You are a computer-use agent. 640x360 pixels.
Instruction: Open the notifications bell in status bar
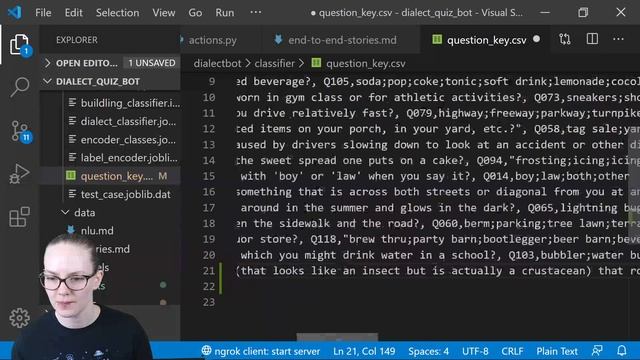coord(622,351)
